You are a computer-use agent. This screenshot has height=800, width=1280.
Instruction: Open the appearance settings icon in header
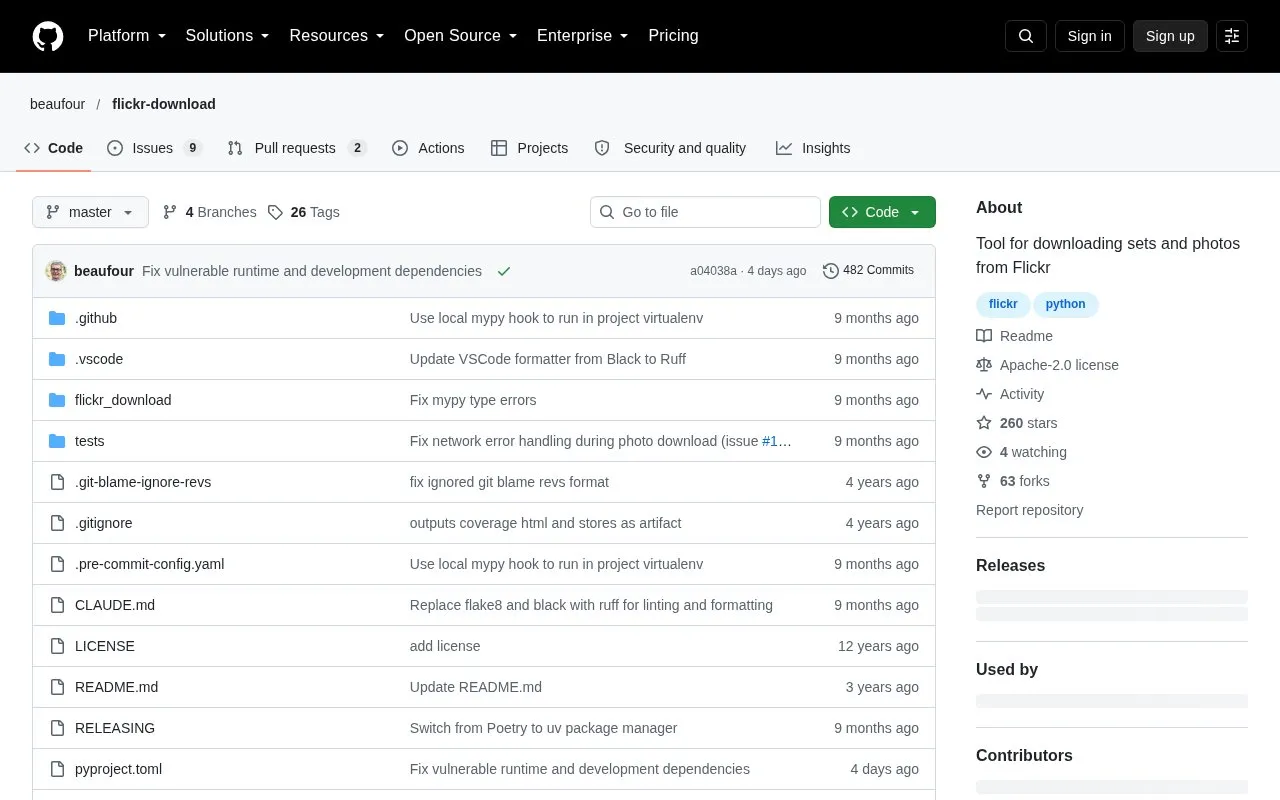1232,36
